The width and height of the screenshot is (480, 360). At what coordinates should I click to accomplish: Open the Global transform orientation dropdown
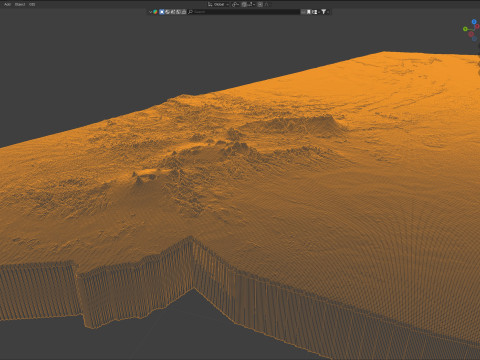[218, 4]
